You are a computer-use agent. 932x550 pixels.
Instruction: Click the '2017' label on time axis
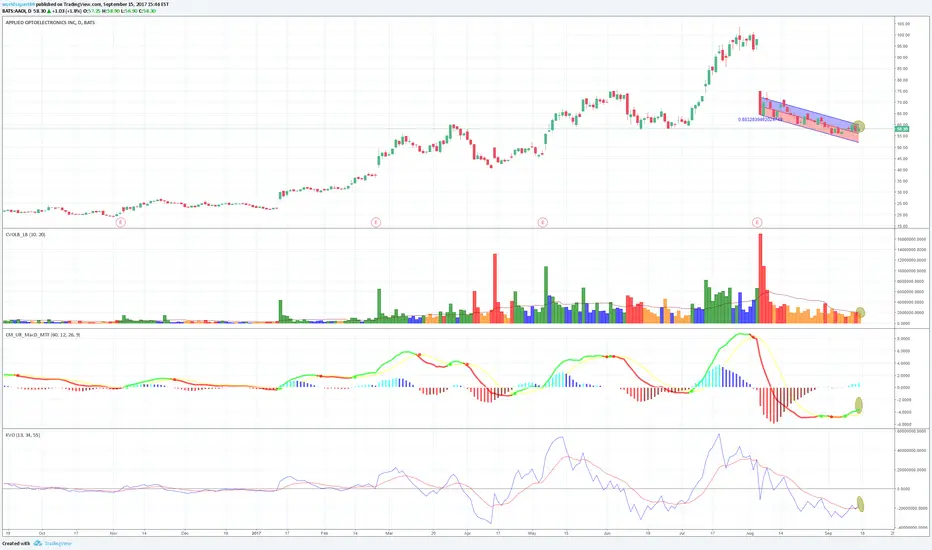(257, 533)
